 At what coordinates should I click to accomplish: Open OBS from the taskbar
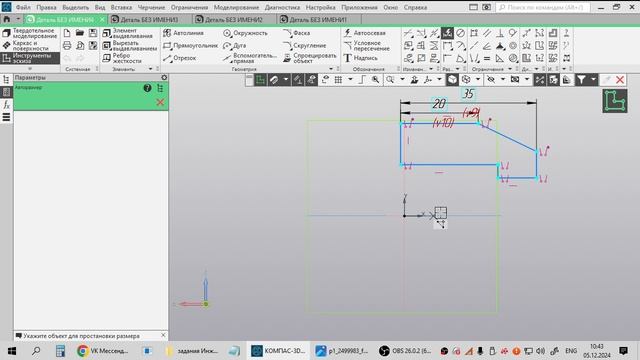click(405, 351)
